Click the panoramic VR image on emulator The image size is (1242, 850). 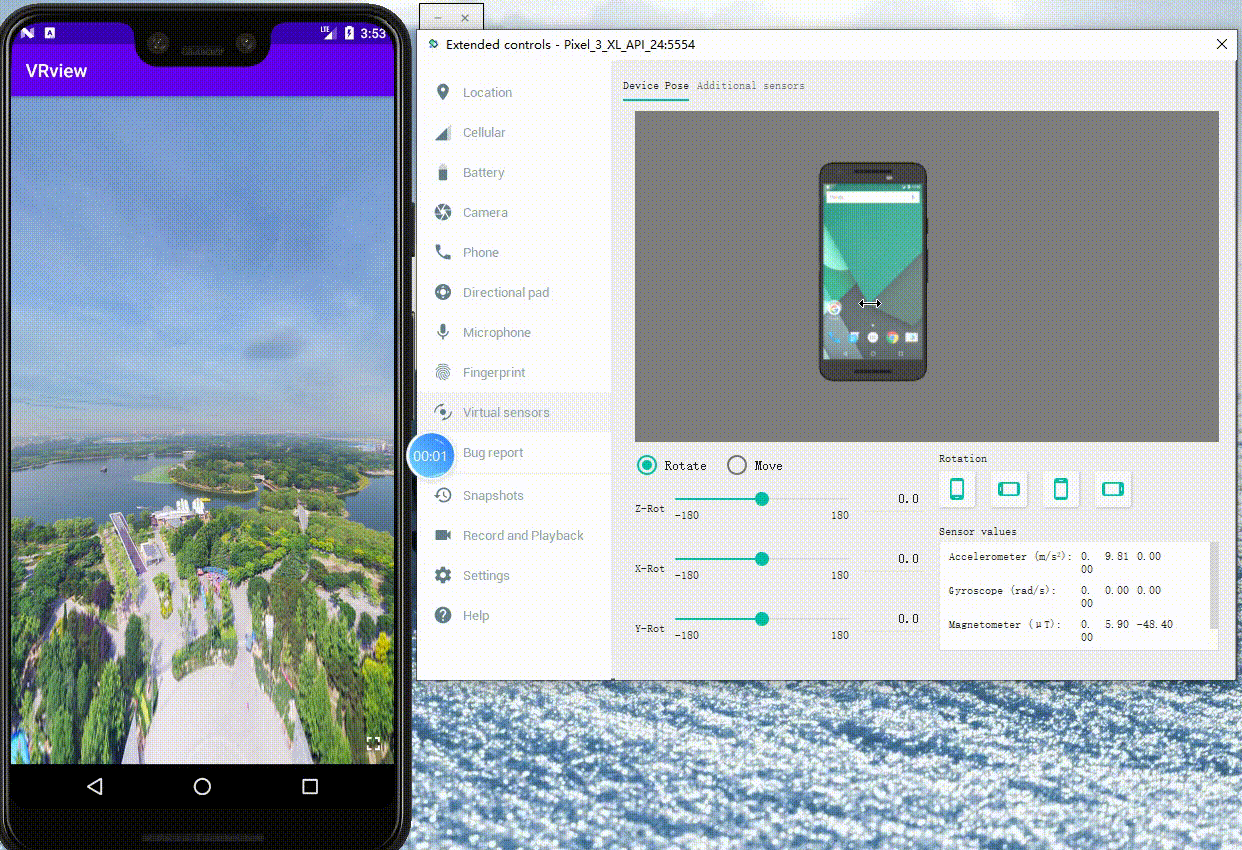point(202,430)
